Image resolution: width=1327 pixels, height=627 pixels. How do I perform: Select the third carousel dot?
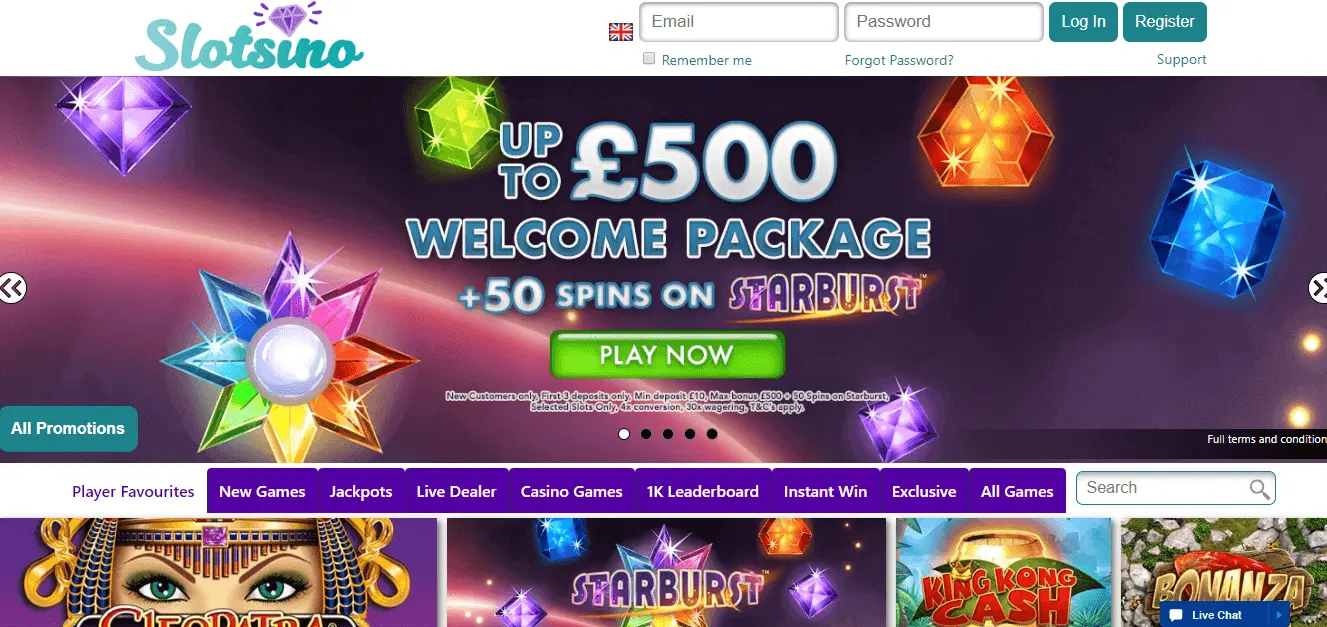[x=668, y=434]
